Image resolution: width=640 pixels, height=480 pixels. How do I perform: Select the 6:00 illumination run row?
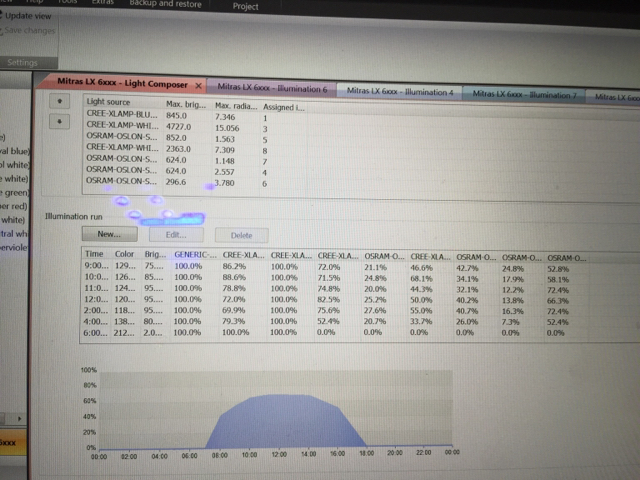coord(97,331)
